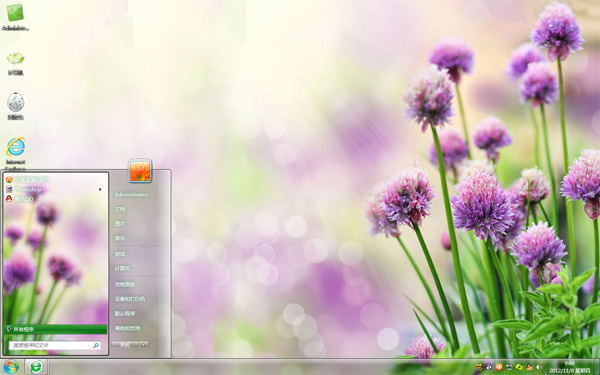The image size is (600, 375).
Task: Open 帮助和支持 (Help and Support)
Action: click(127, 328)
